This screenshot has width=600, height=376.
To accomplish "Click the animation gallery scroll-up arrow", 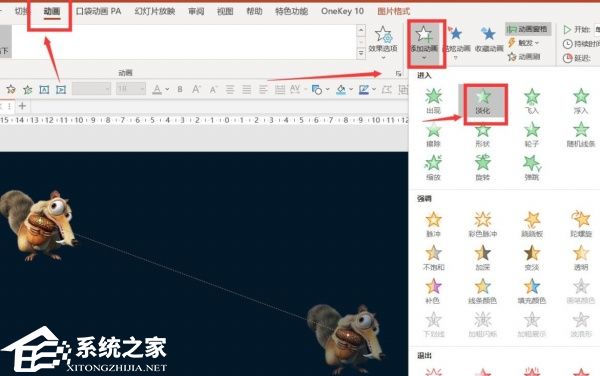I will pyautogui.click(x=360, y=30).
